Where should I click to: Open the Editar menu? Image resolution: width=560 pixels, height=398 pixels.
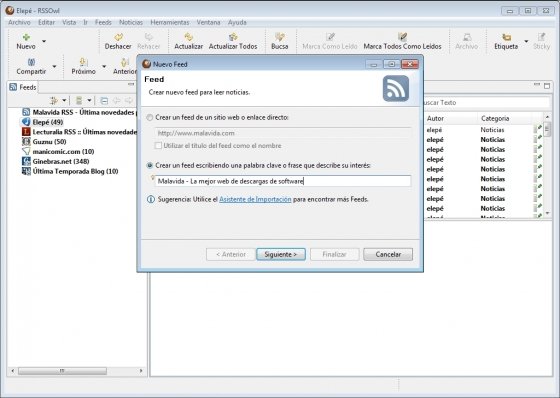click(x=46, y=22)
